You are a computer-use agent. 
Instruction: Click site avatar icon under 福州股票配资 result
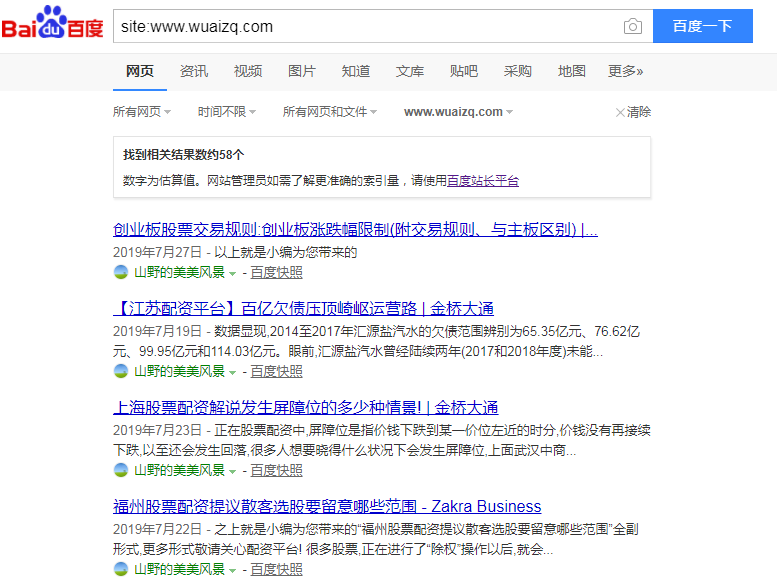(121, 569)
